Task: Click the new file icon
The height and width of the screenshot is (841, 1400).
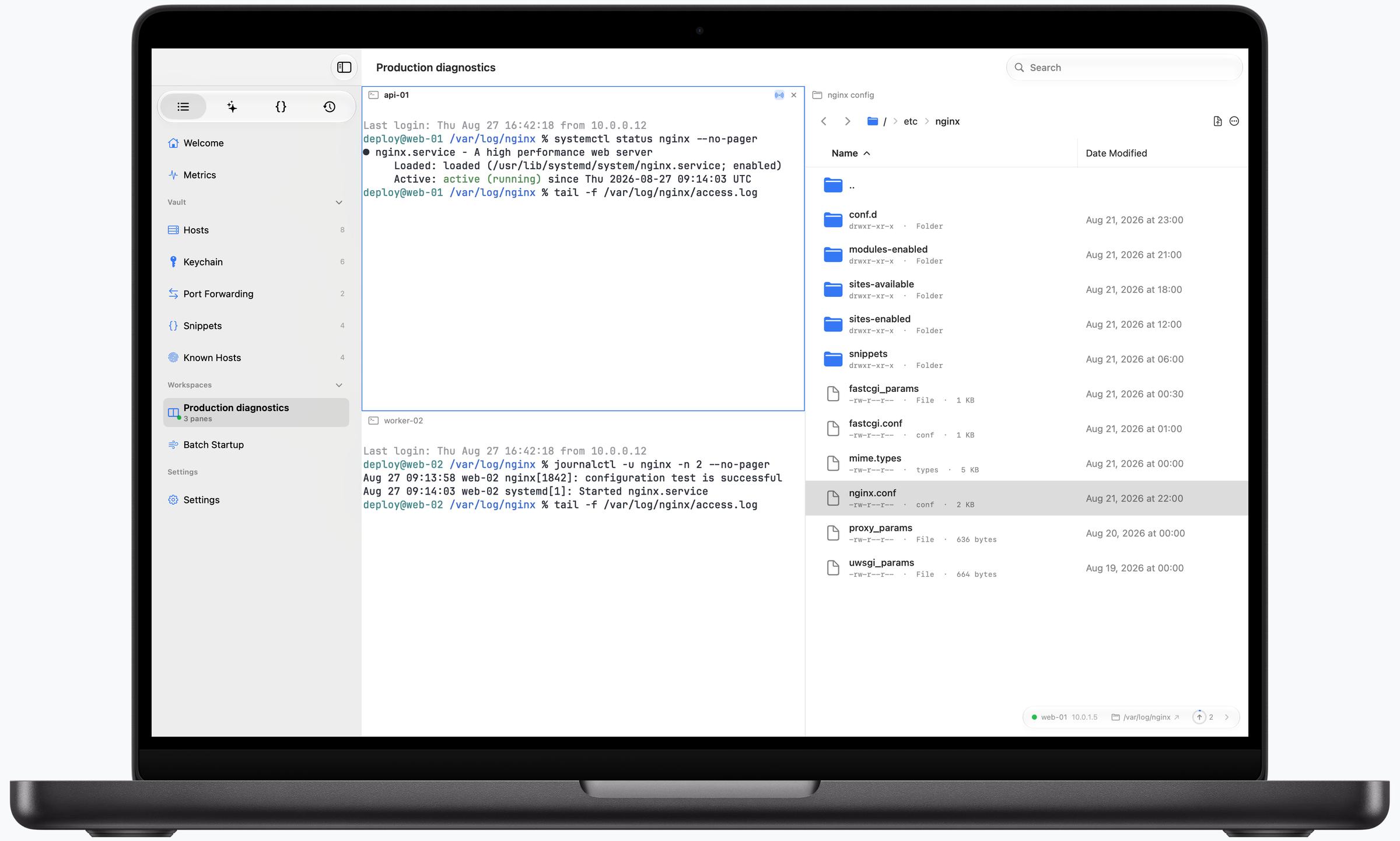Action: coord(1217,121)
